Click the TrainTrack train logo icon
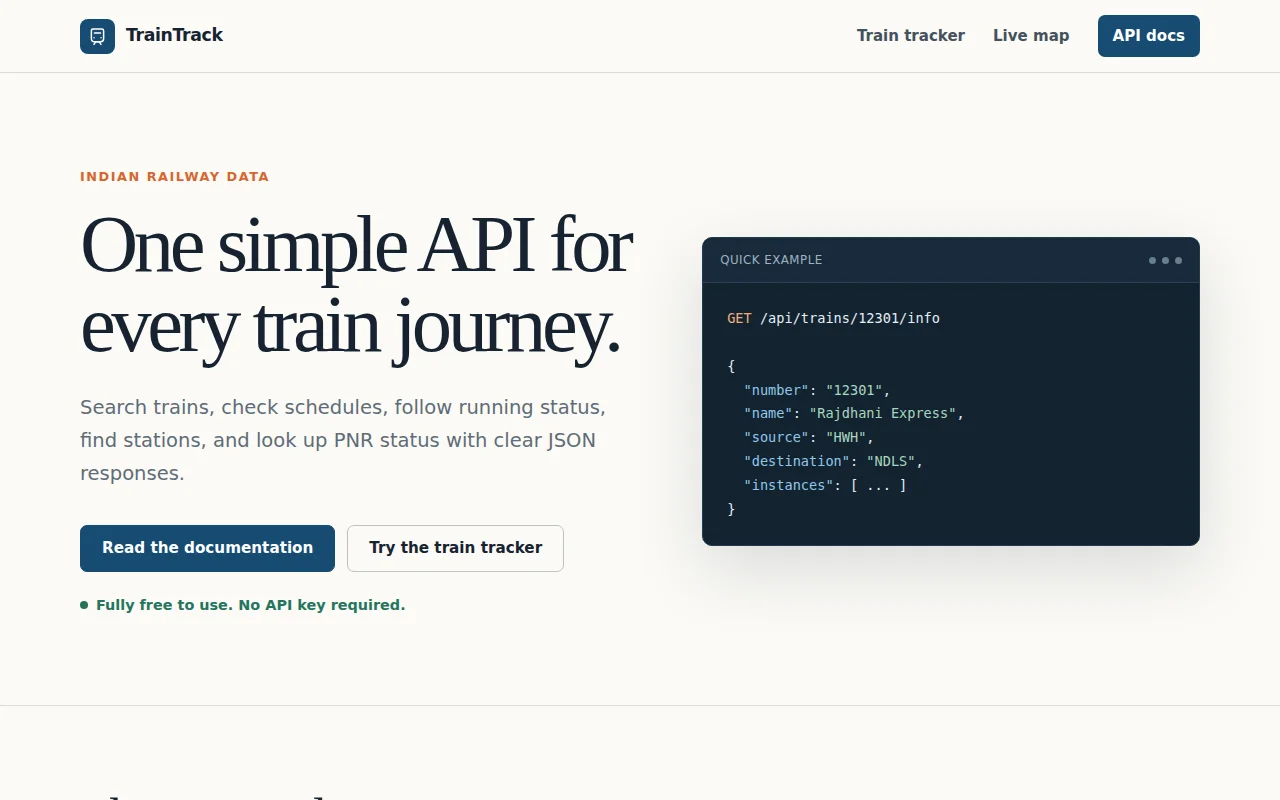The image size is (1280, 800). [x=97, y=36]
